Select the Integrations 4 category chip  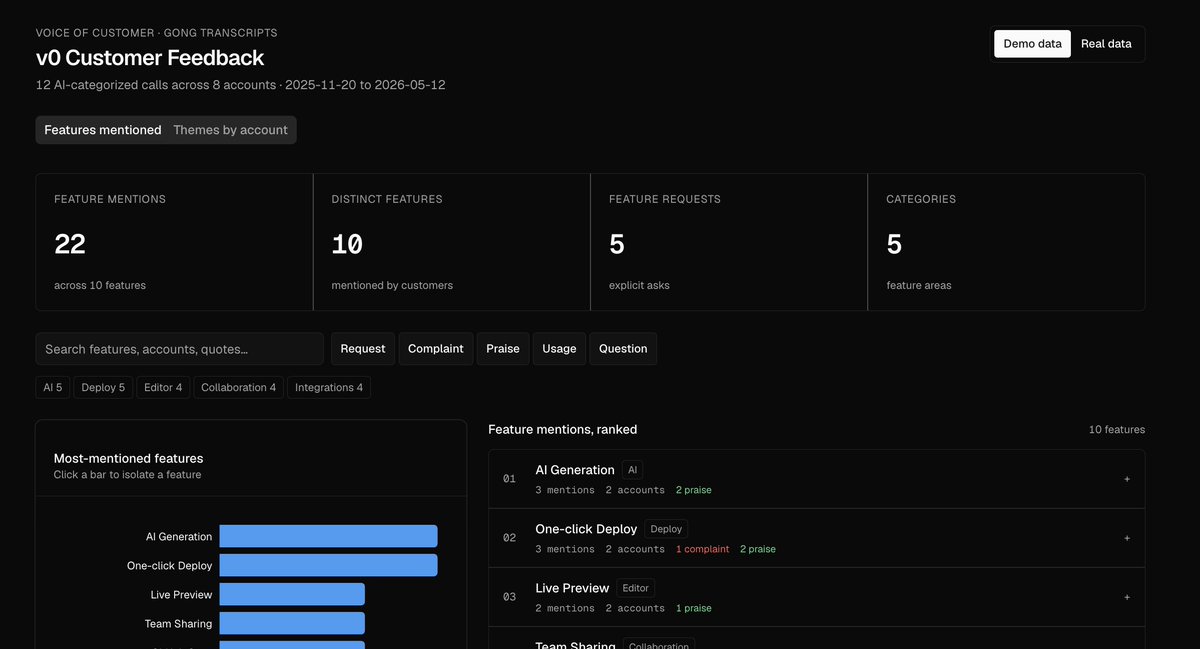coord(329,387)
